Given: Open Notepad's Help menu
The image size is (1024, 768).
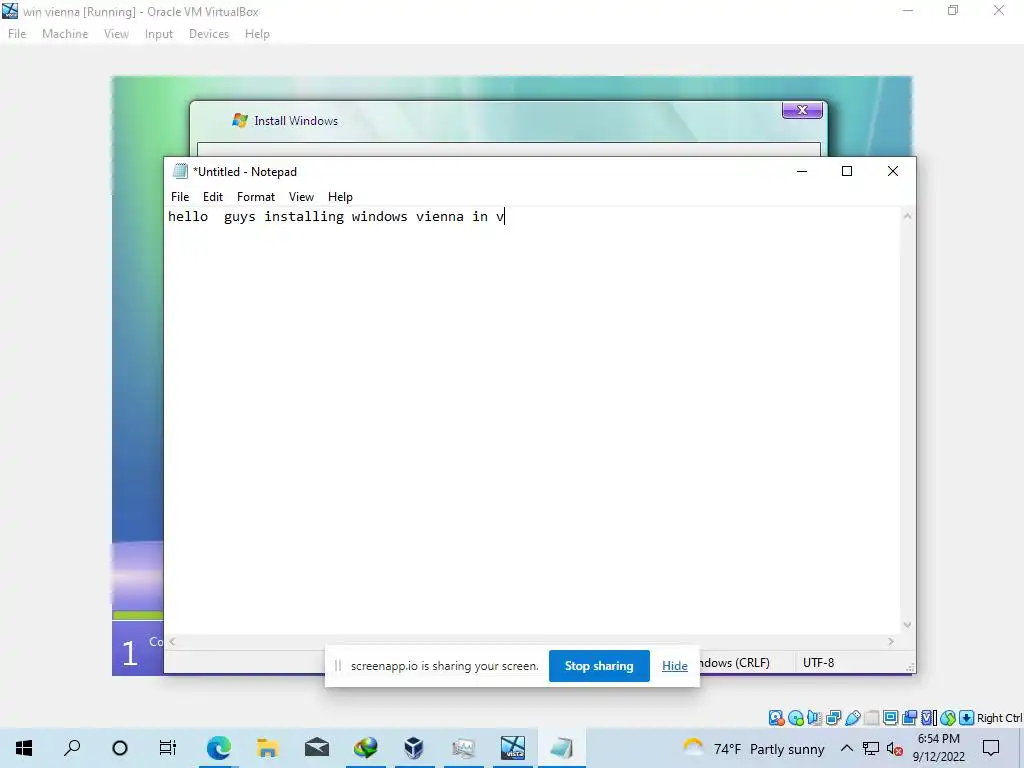Looking at the screenshot, I should pos(340,197).
